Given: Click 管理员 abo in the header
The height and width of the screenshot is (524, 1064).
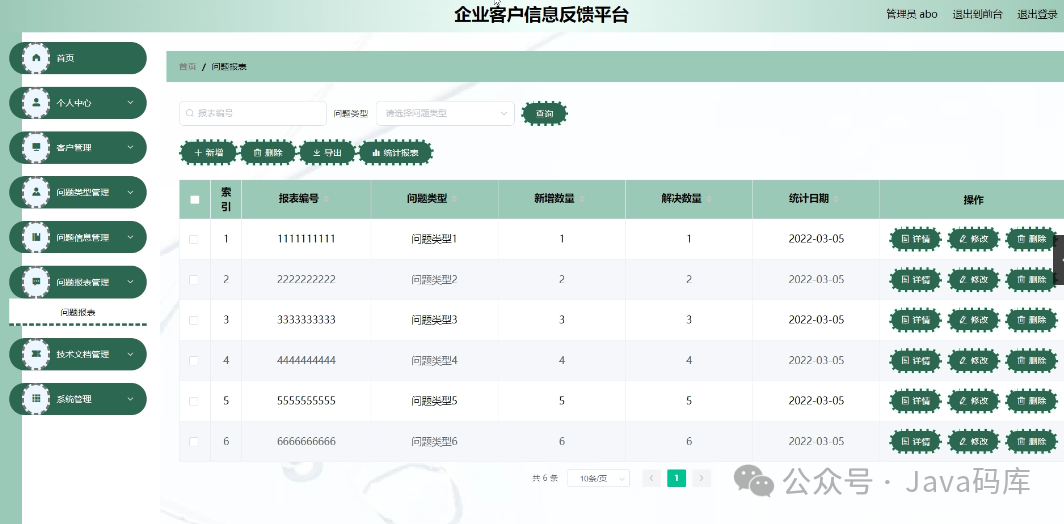Looking at the screenshot, I should [912, 14].
